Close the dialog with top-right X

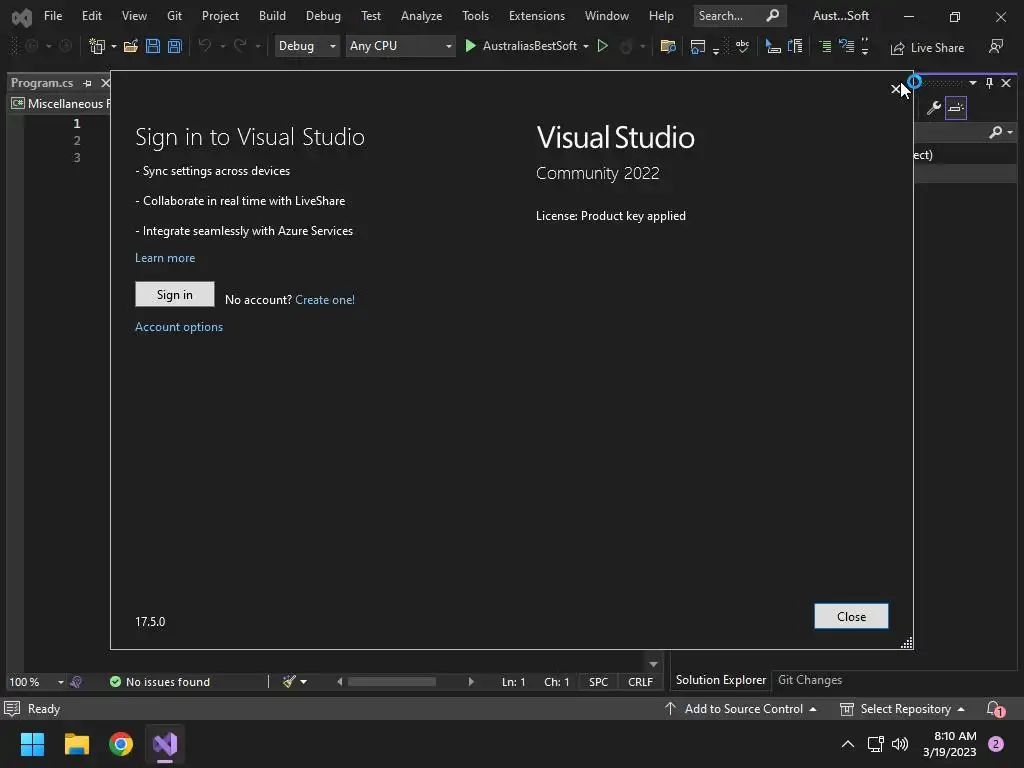point(896,89)
